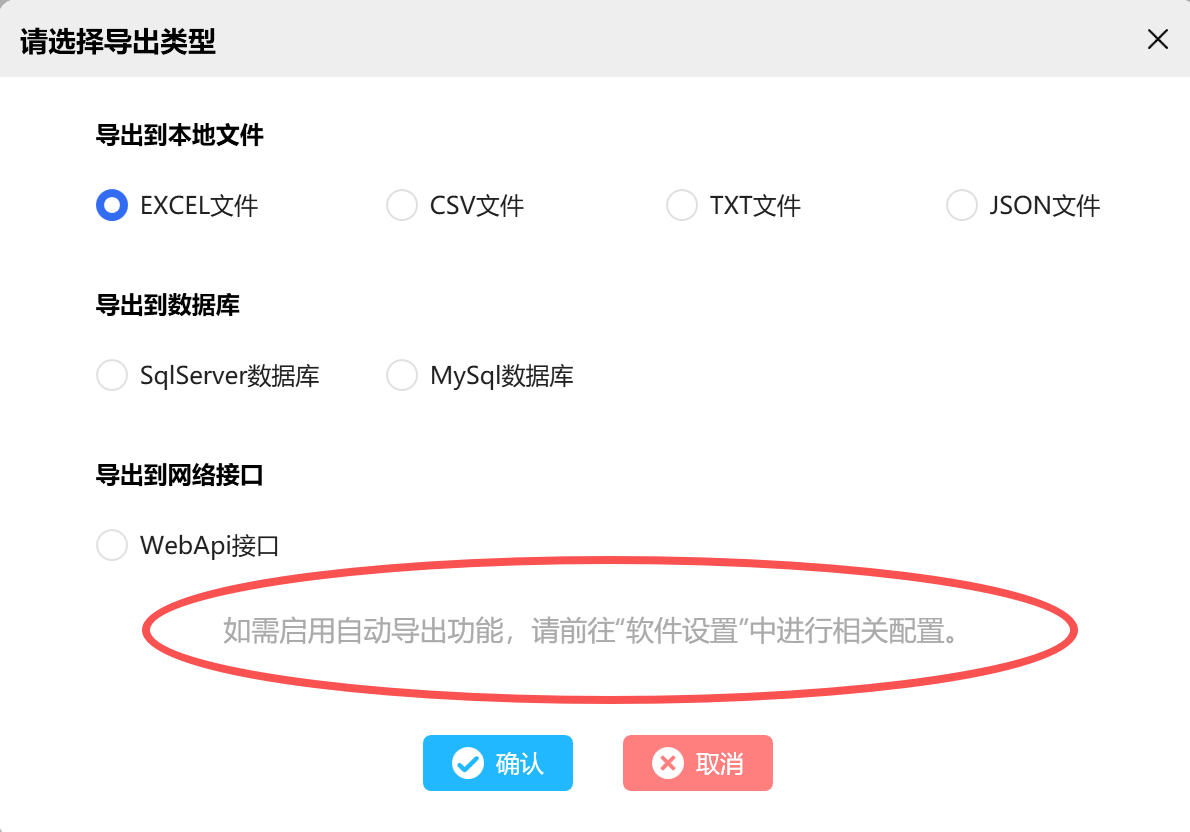Select the EXCEL文件 radio button
Viewport: 1190px width, 832px height.
[x=112, y=205]
